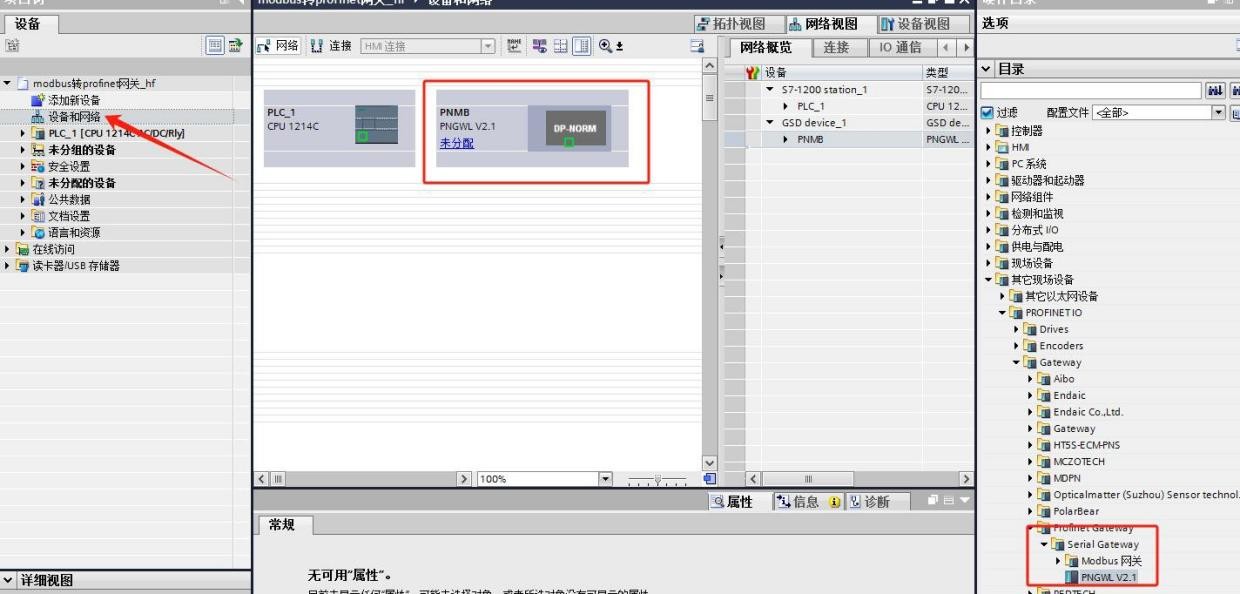Click the 网络 network button in the toolbar
The height and width of the screenshot is (594, 1240).
click(x=279, y=46)
